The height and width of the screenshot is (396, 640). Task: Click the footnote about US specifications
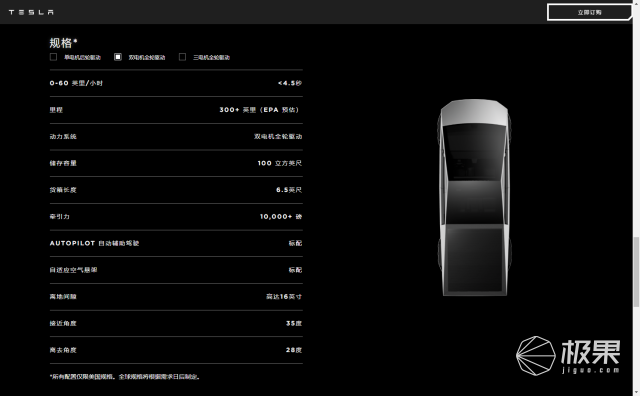pos(125,377)
